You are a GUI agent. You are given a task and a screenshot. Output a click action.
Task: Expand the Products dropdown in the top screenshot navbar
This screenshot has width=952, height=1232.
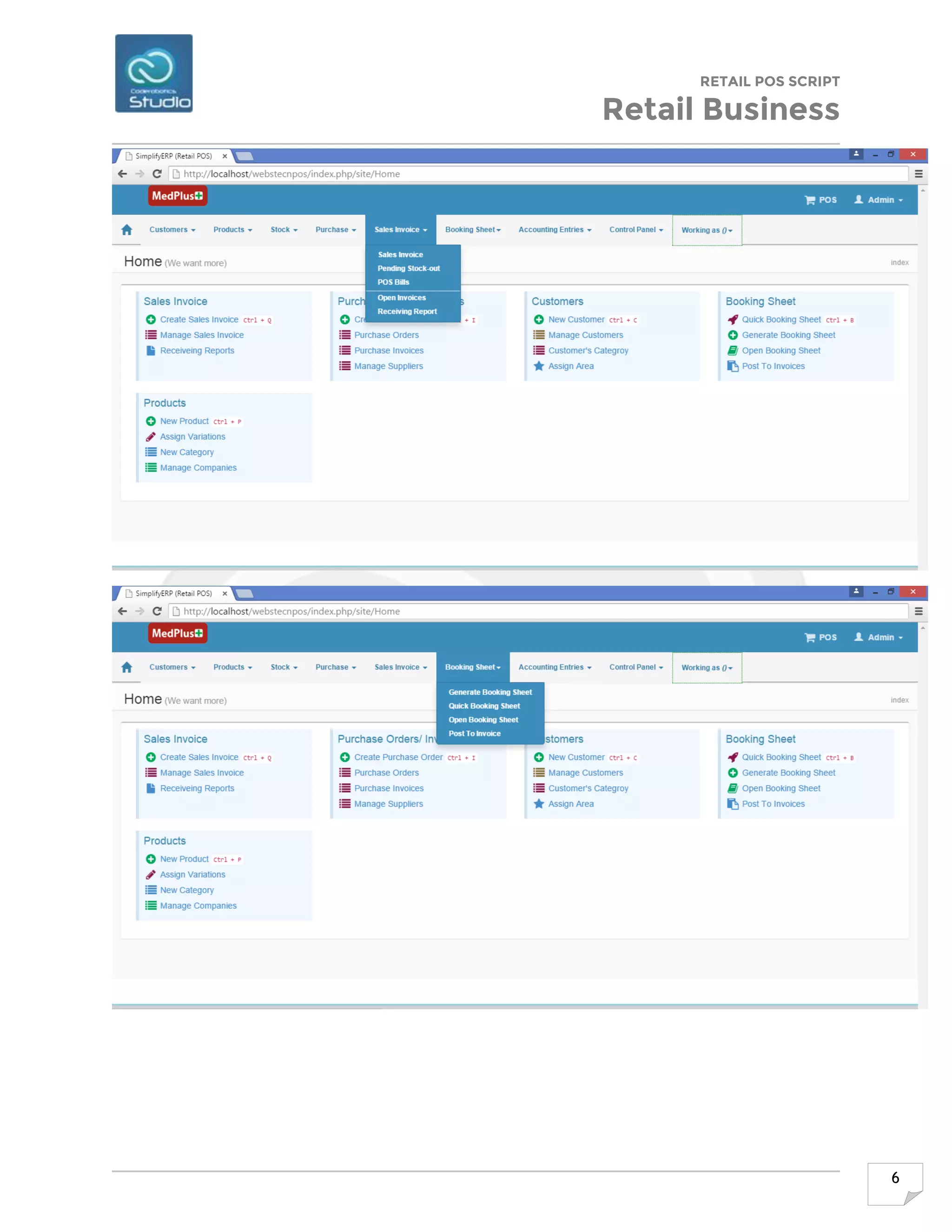pyautogui.click(x=232, y=230)
